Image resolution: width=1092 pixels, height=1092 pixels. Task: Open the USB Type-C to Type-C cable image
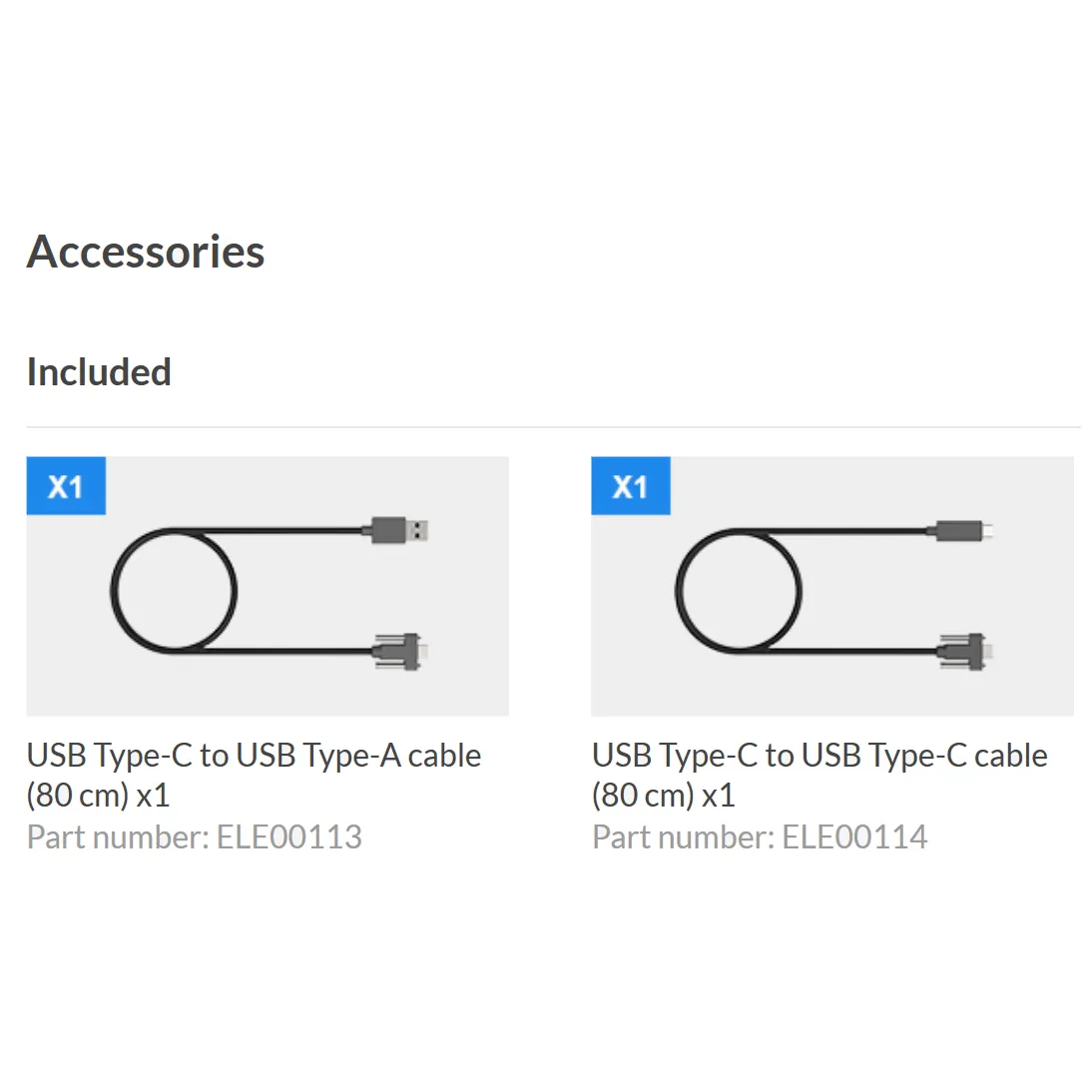point(832,586)
